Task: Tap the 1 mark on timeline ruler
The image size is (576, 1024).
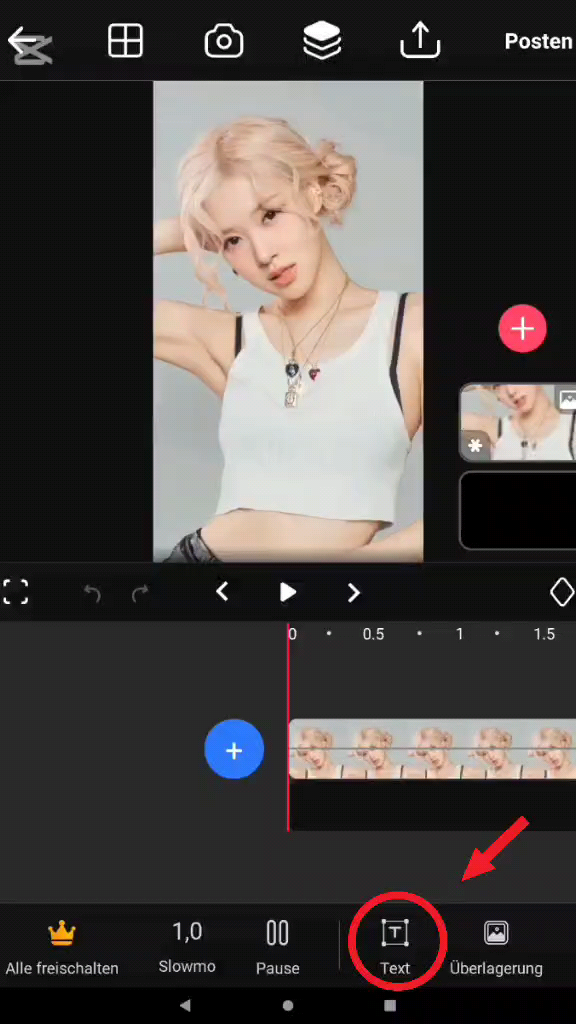Action: 460,634
